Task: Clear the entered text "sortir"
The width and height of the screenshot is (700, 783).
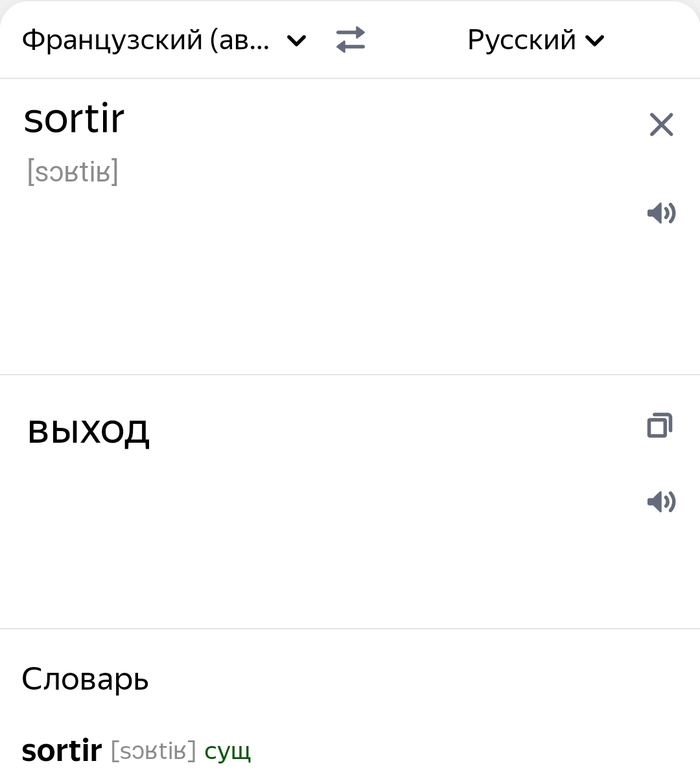Action: pos(661,125)
